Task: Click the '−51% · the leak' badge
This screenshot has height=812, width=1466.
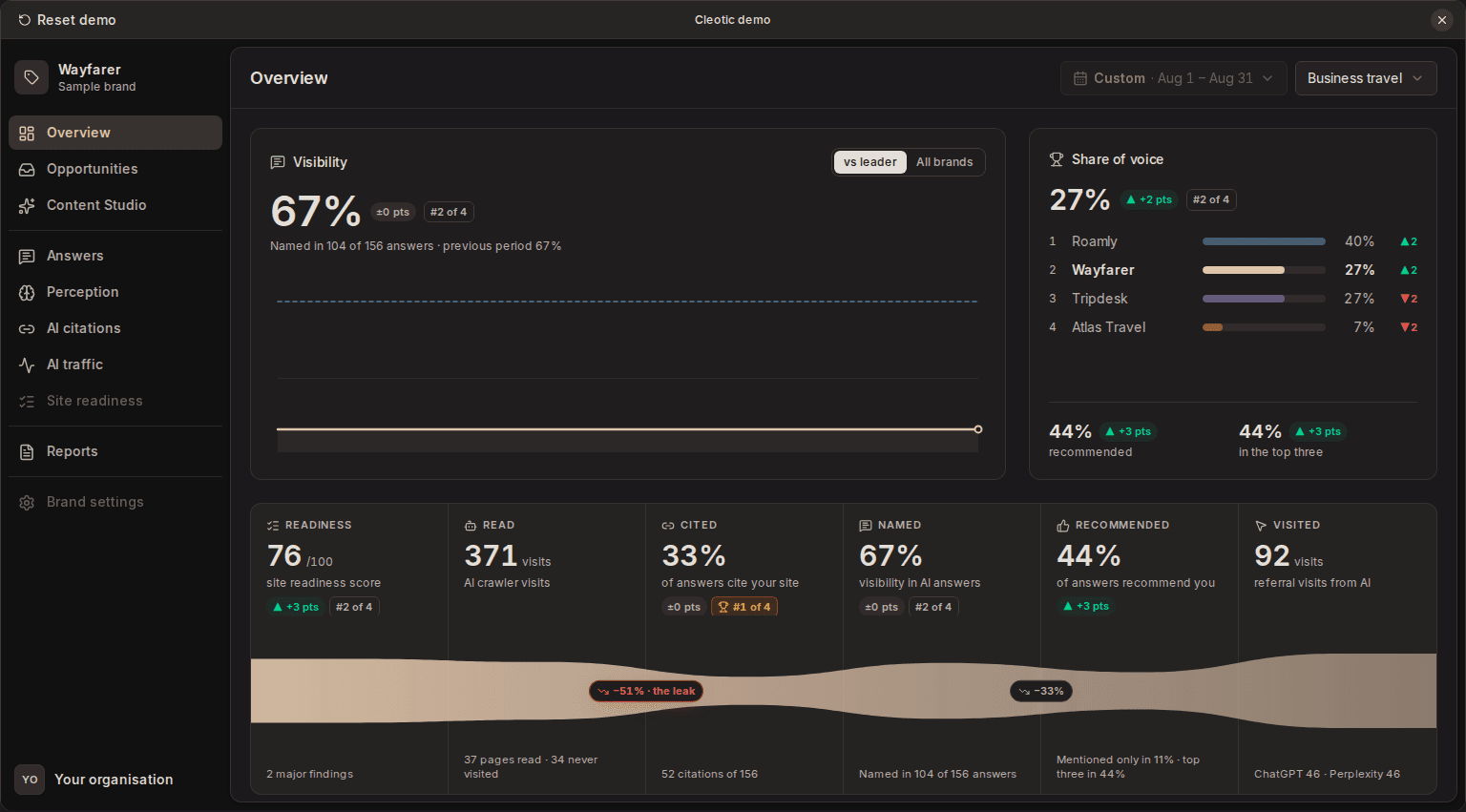Action: (x=646, y=691)
